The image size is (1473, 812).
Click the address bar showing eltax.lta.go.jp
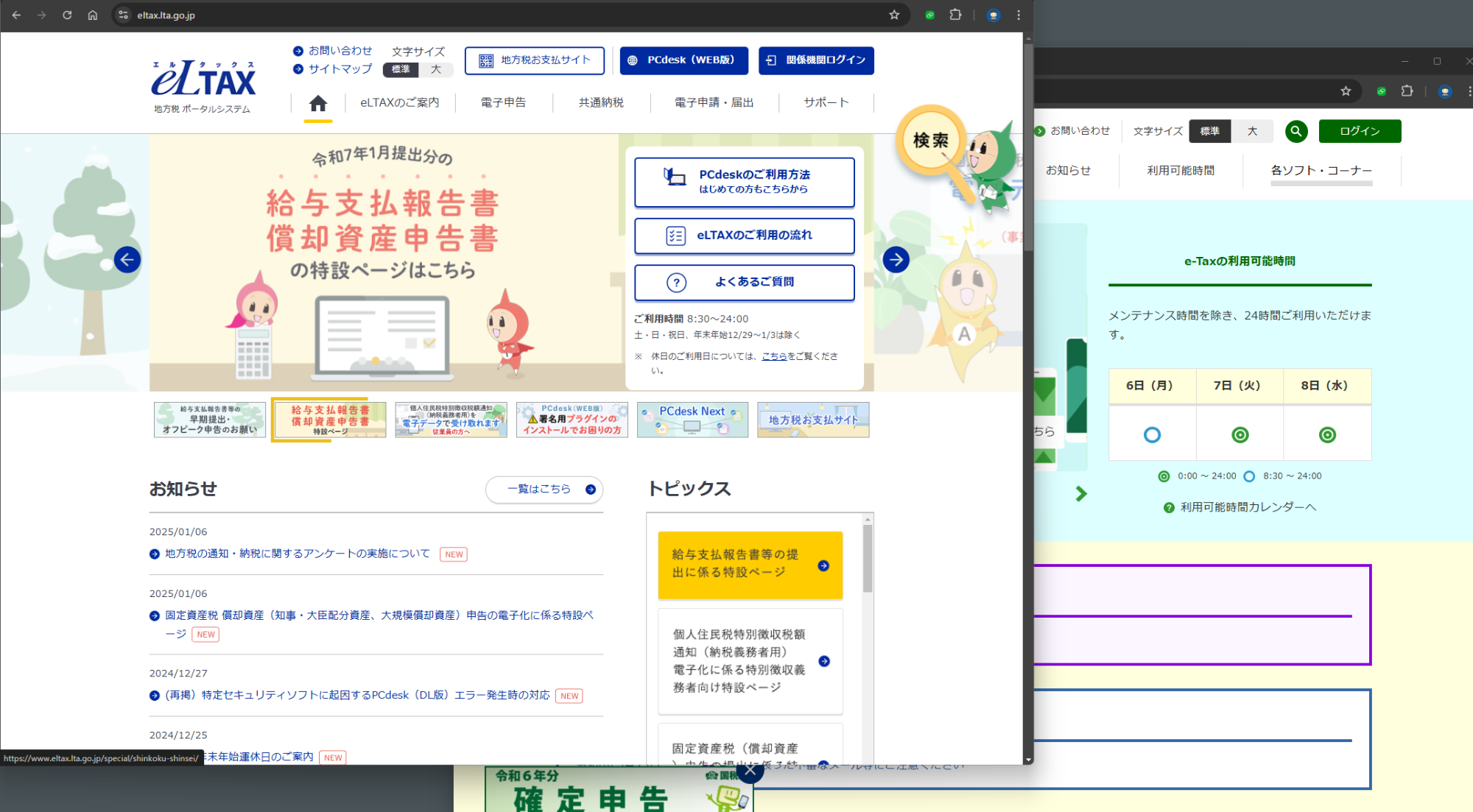point(508,15)
